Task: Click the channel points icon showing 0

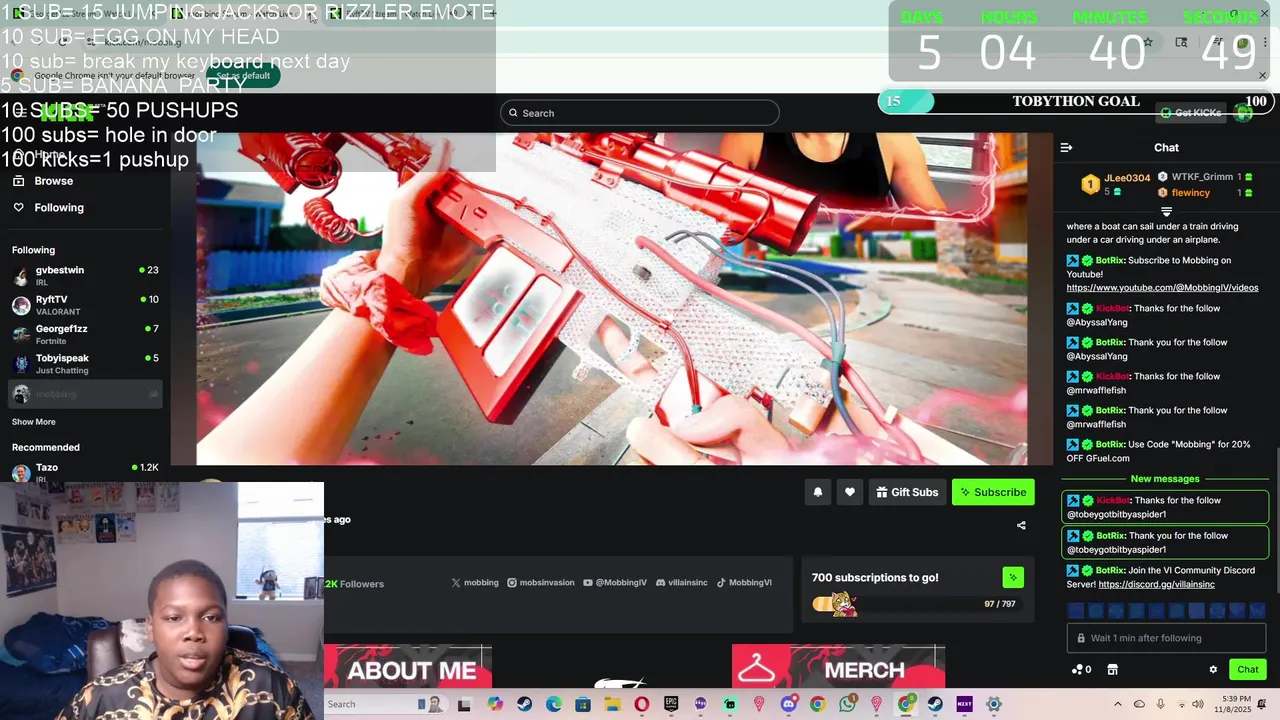Action: pos(1081,670)
